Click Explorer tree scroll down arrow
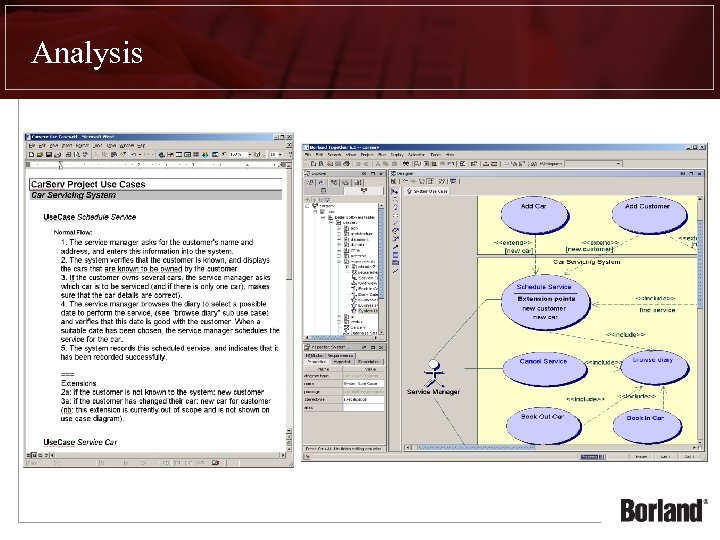This screenshot has width=720, height=540. pos(381,332)
